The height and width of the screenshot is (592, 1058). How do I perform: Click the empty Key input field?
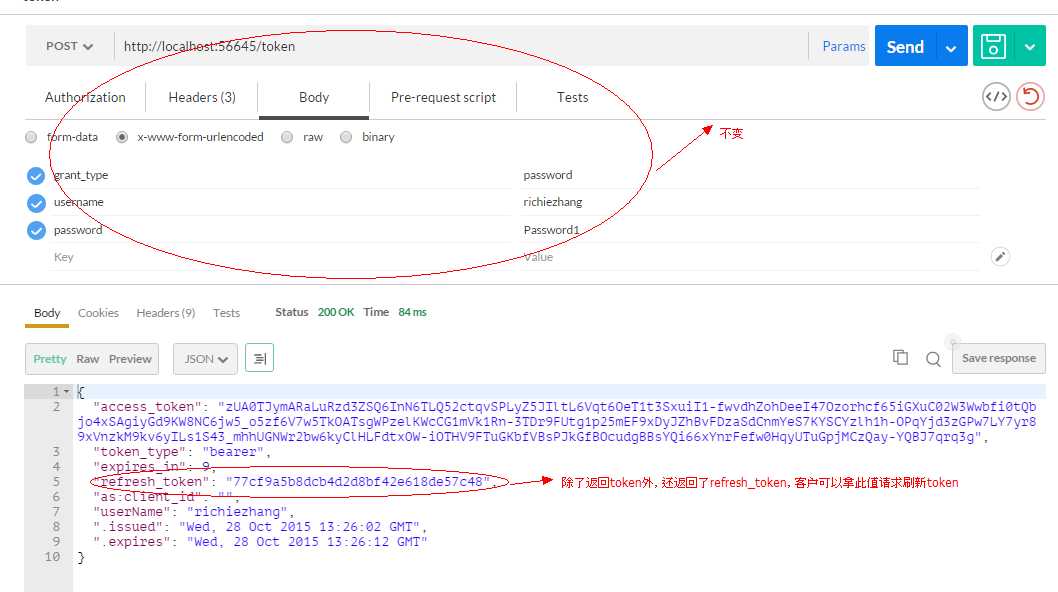click(x=280, y=257)
